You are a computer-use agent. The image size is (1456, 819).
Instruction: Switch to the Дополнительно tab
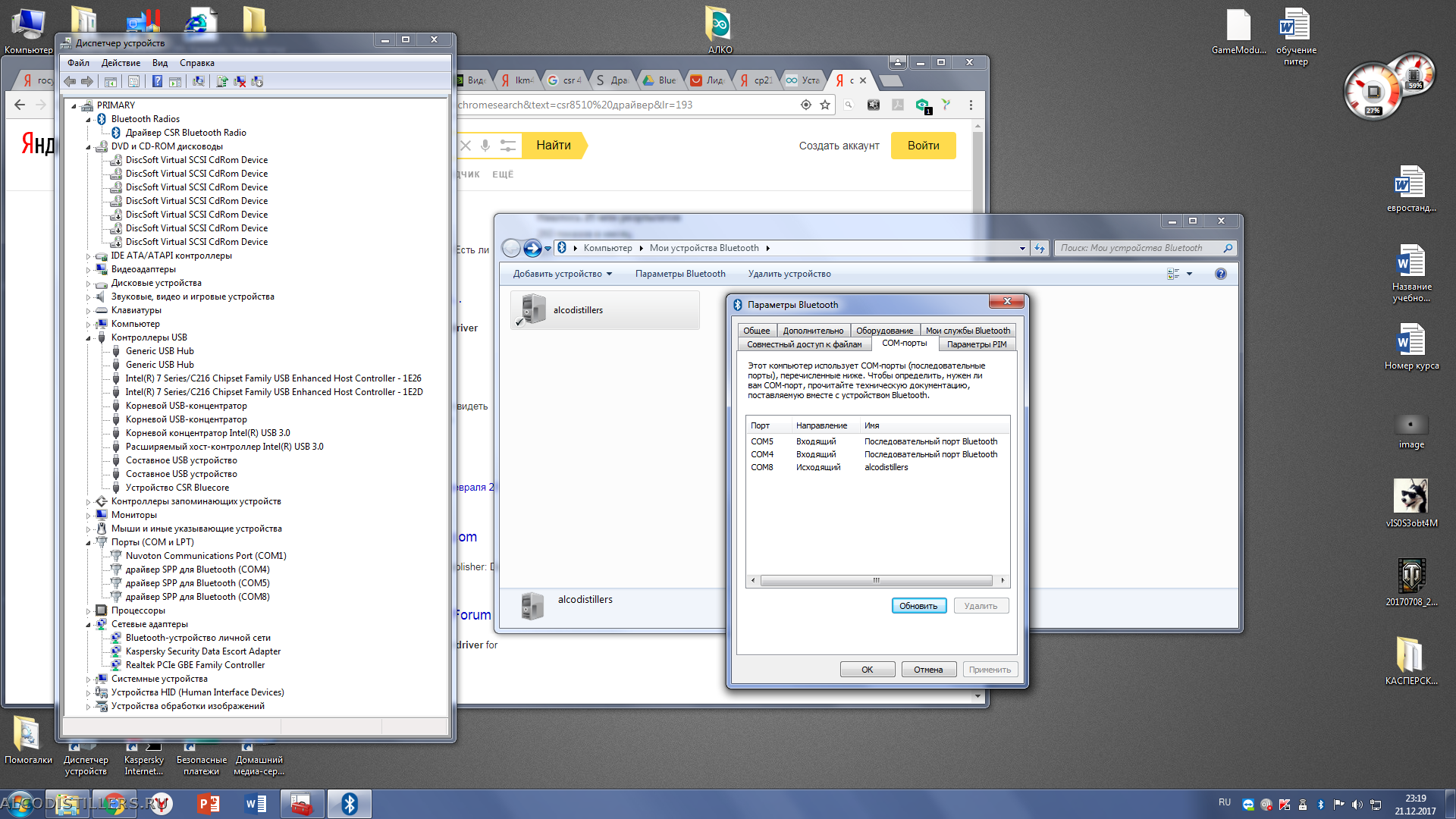(813, 331)
